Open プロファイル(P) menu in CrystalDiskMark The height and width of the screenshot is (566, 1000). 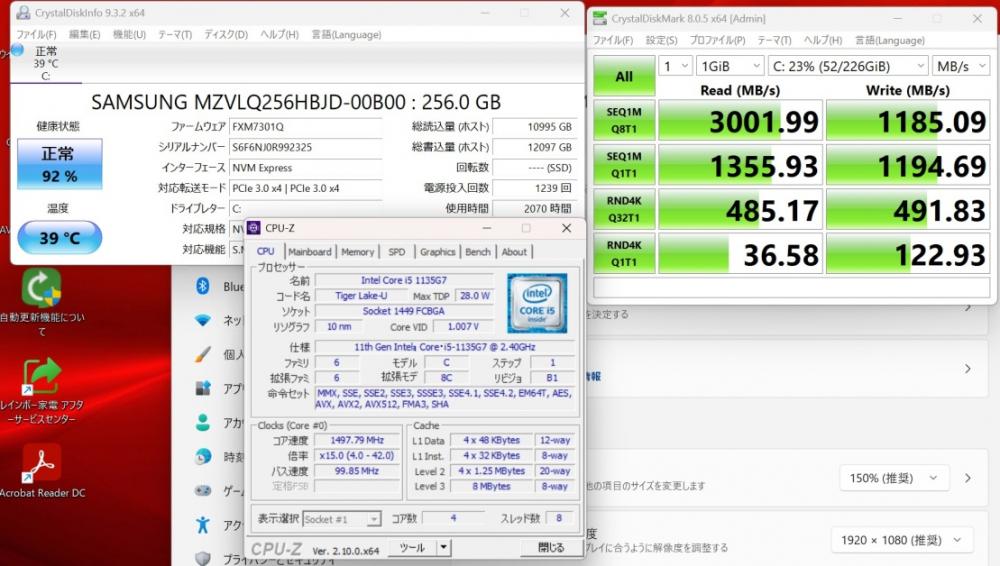click(x=717, y=40)
